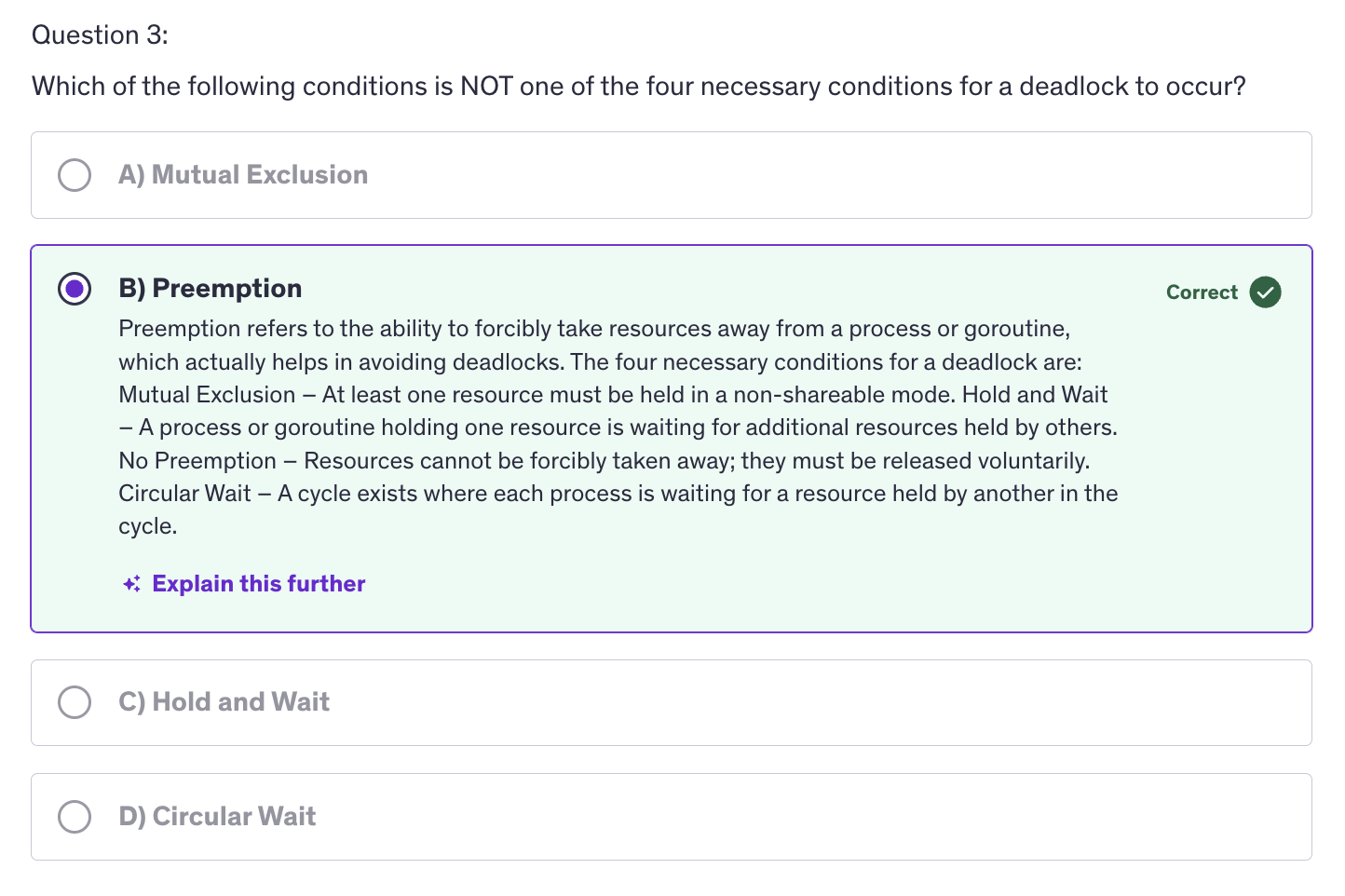Click the Preemption explanation paragraph's first line
Image resolution: width=1345 pixels, height=896 pixels.
click(594, 329)
